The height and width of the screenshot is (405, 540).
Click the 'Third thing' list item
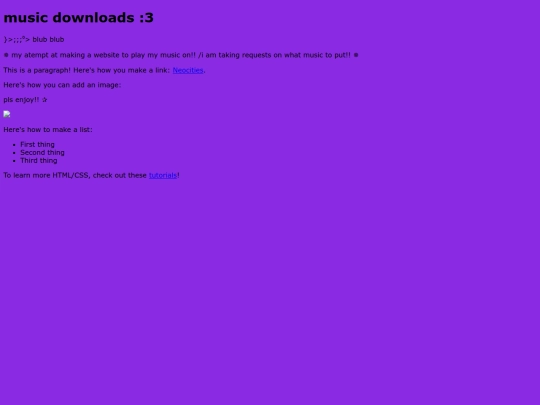[39, 160]
